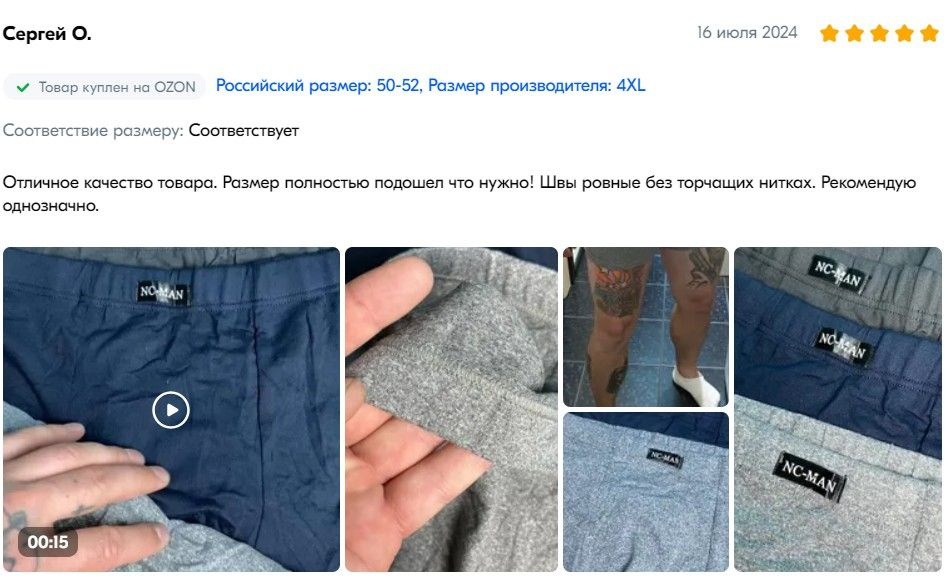The image size is (947, 579).
Task: Open the profile of reviewer Сергей О.
Action: pos(47,34)
